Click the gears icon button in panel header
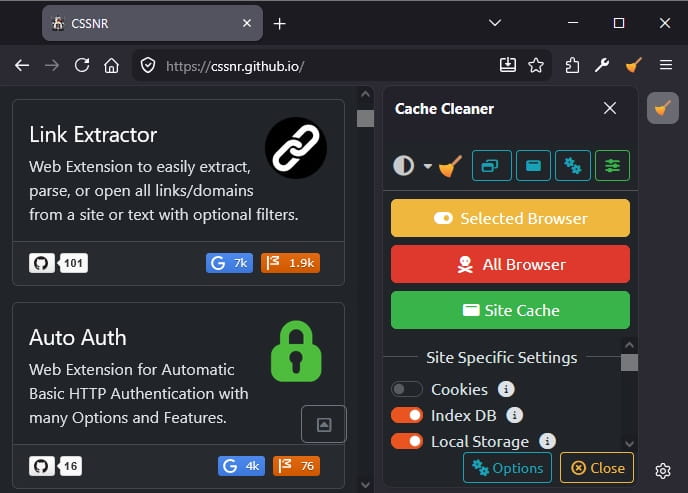Screen dimensions: 688x493 click(x=573, y=165)
